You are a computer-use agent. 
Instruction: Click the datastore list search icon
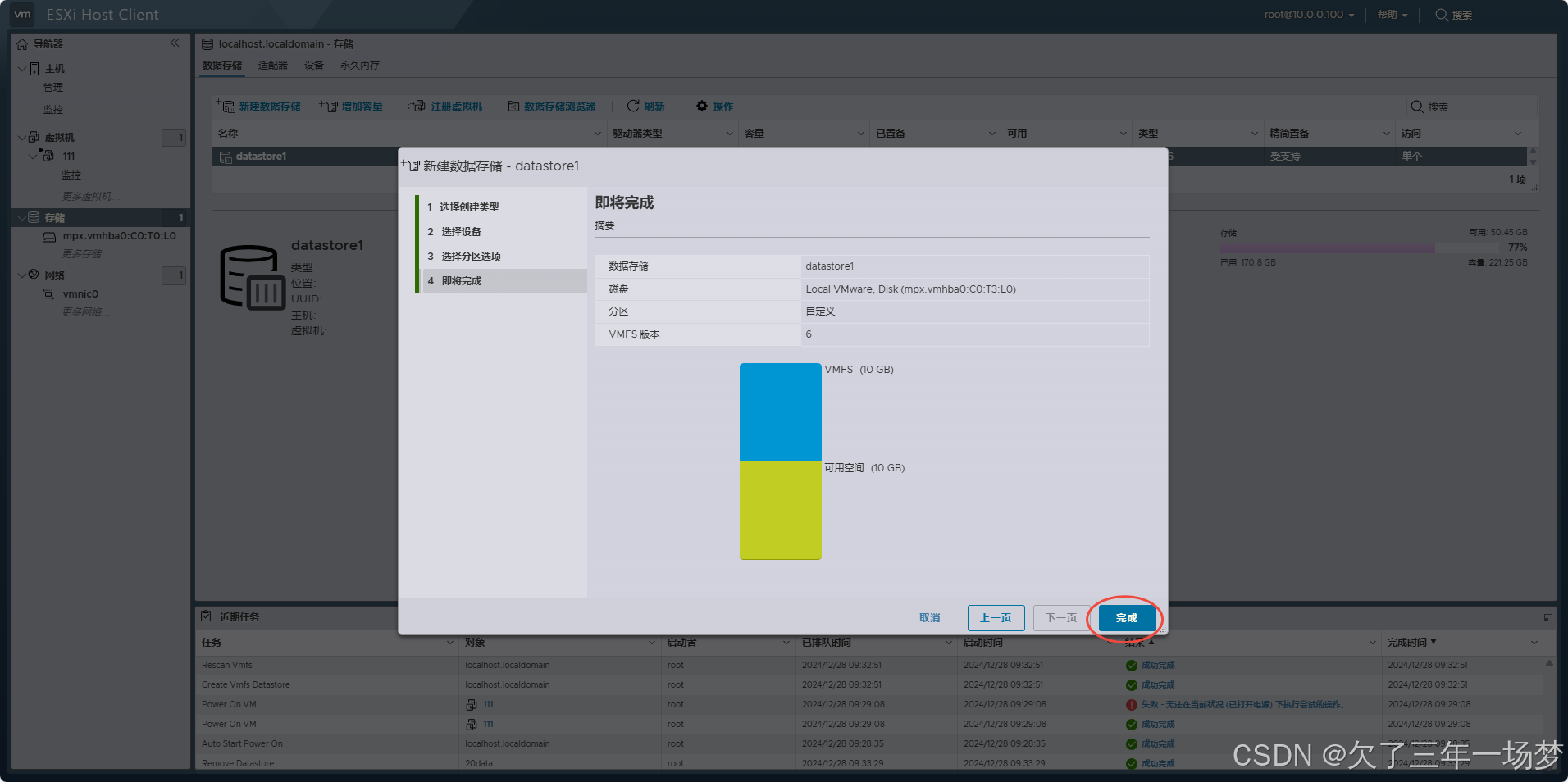pyautogui.click(x=1416, y=107)
